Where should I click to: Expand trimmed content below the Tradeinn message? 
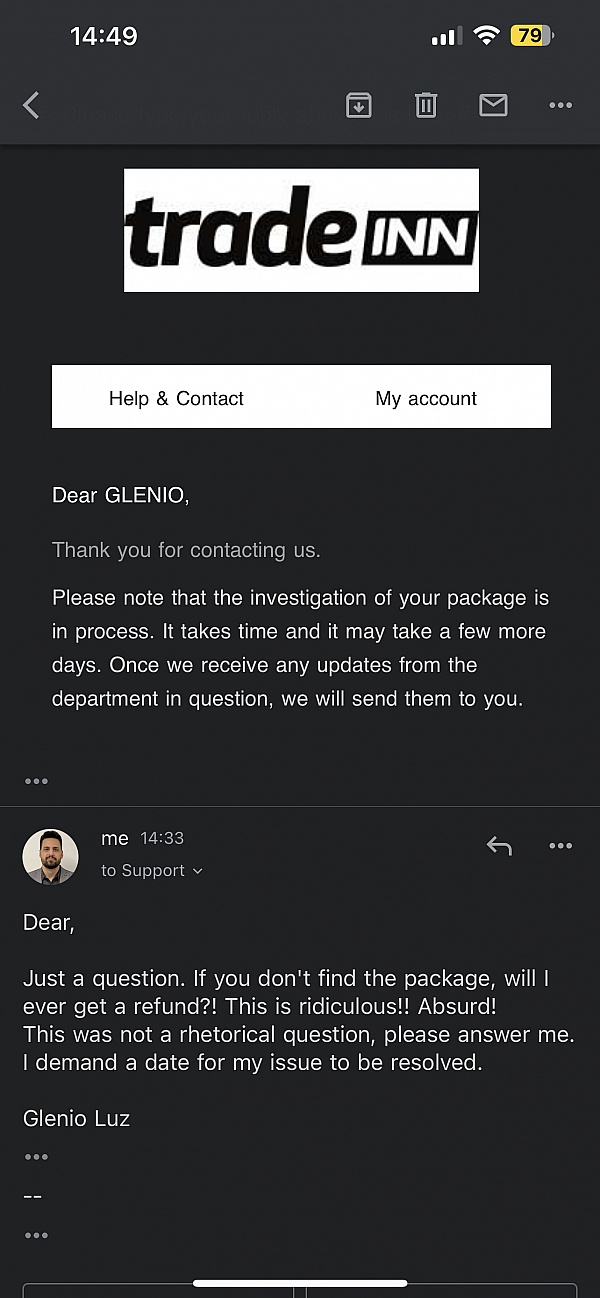[36, 781]
